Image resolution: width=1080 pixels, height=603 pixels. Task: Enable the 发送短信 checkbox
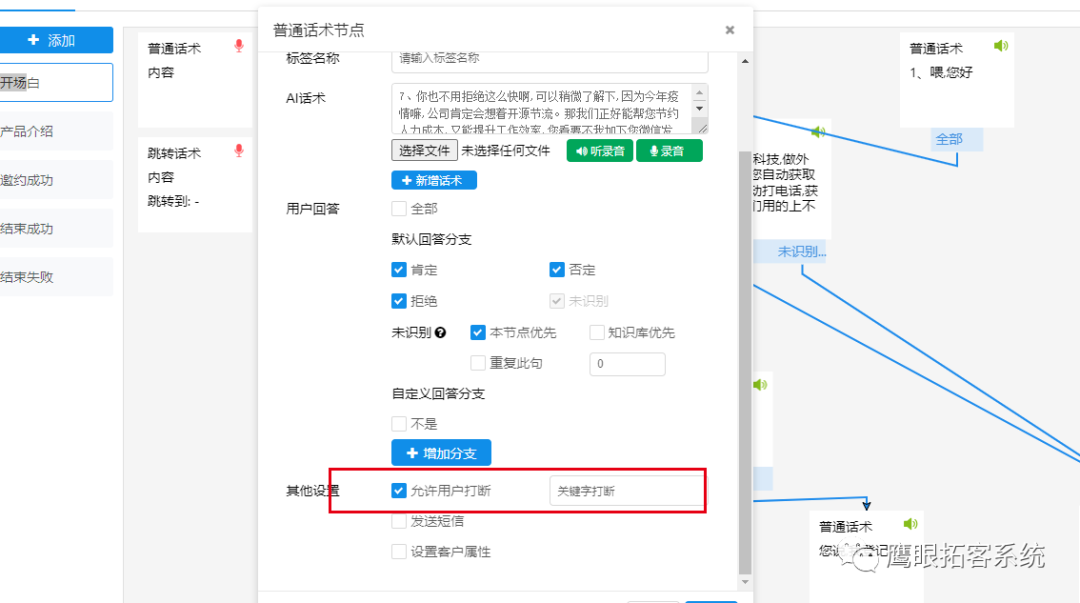(x=398, y=520)
